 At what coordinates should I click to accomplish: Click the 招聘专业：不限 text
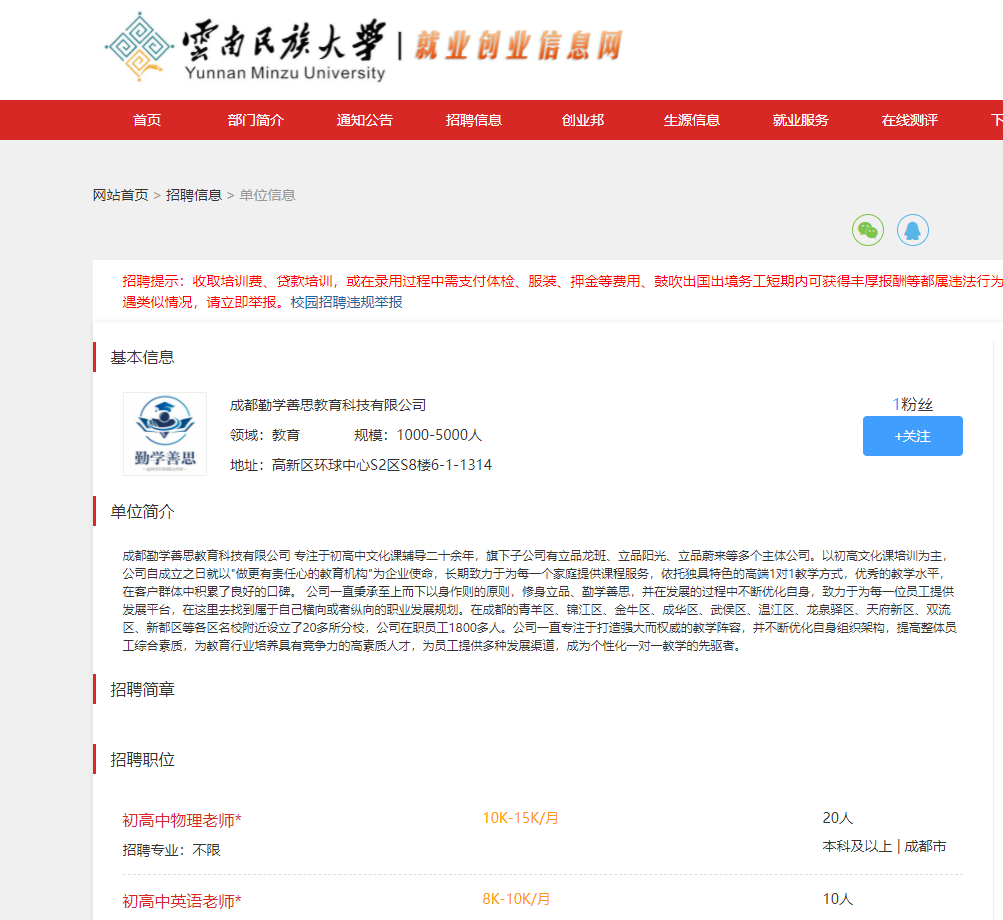(x=171, y=850)
